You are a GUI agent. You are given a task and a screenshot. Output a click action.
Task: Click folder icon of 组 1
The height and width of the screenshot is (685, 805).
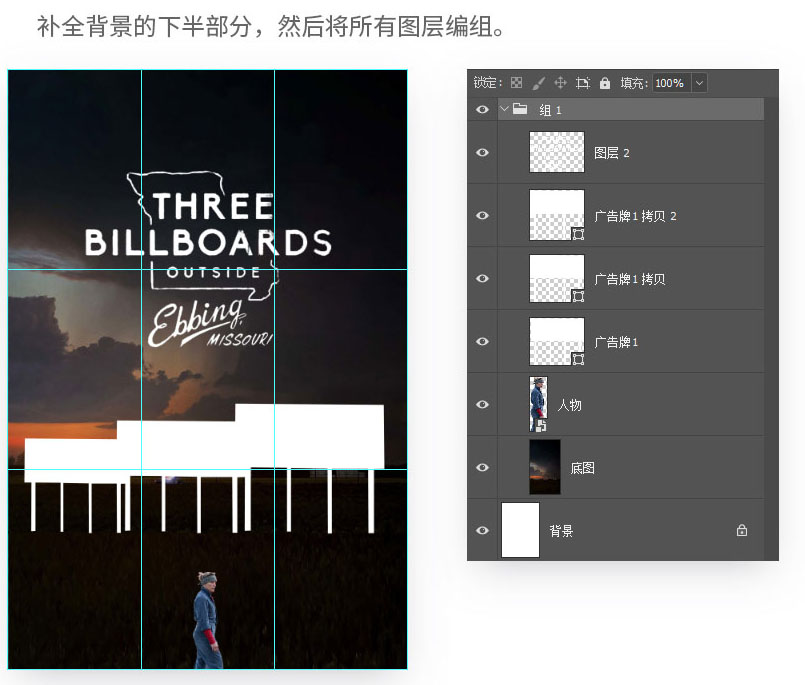pos(520,109)
